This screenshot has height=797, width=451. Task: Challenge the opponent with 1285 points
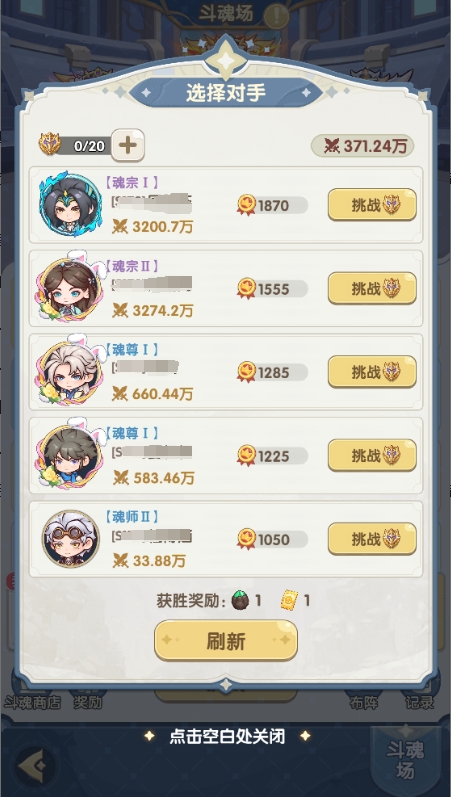tap(372, 372)
